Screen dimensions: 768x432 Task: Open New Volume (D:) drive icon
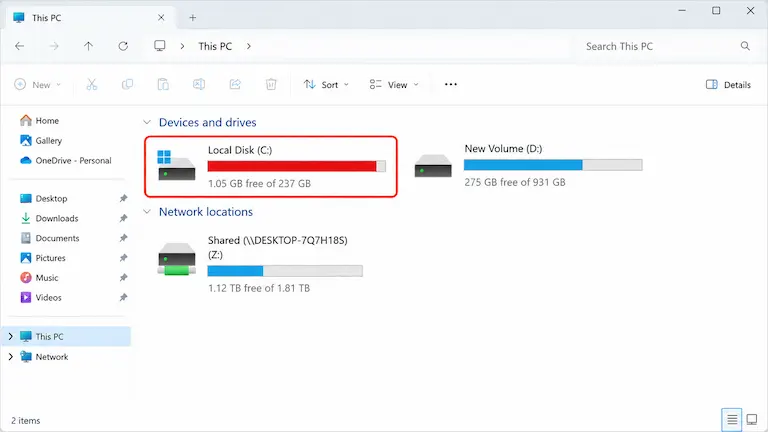click(432, 166)
